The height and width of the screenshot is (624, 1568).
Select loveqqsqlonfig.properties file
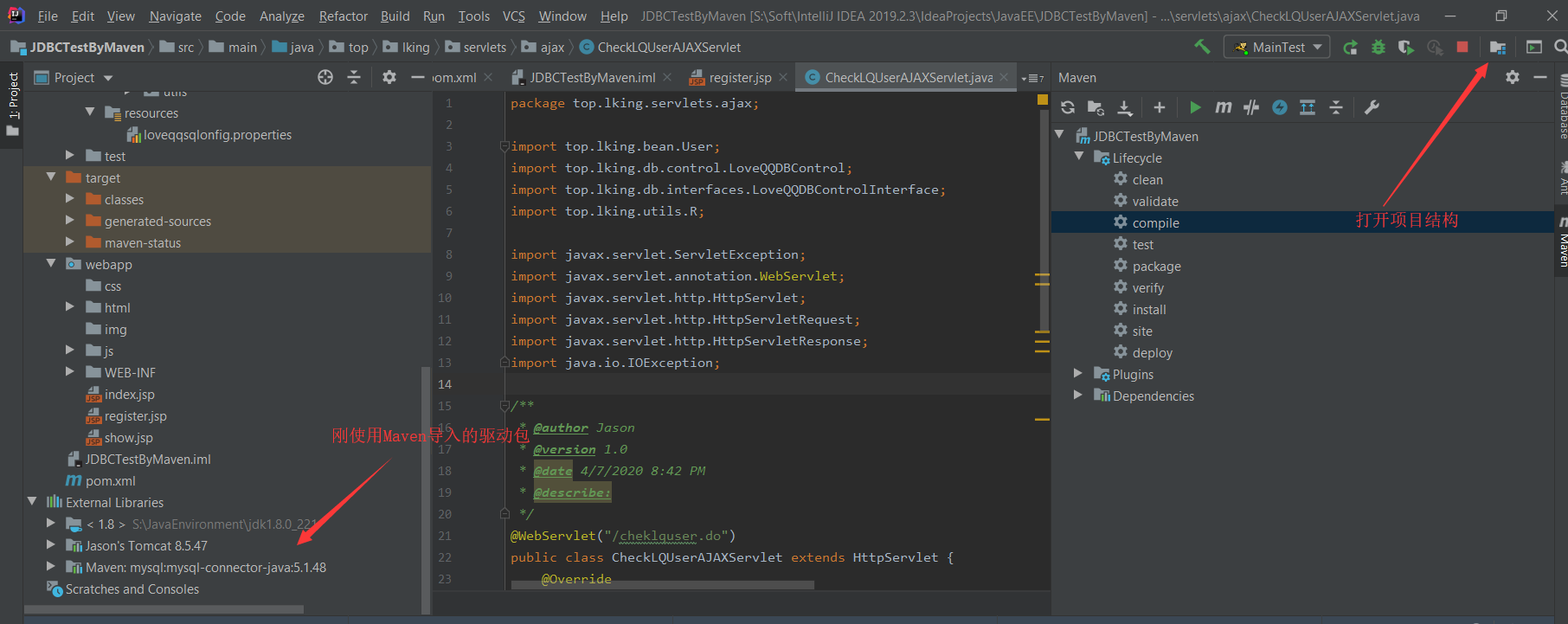tap(217, 134)
